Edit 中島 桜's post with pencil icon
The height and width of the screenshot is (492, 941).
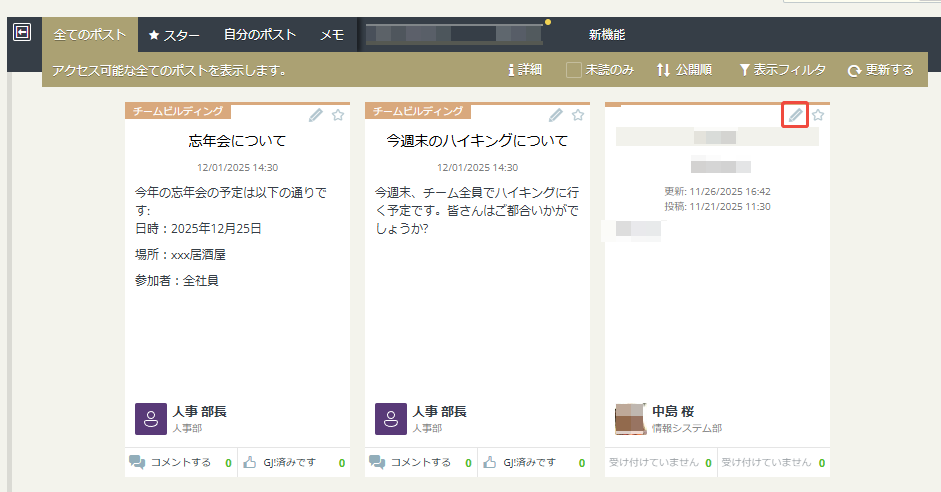point(795,115)
